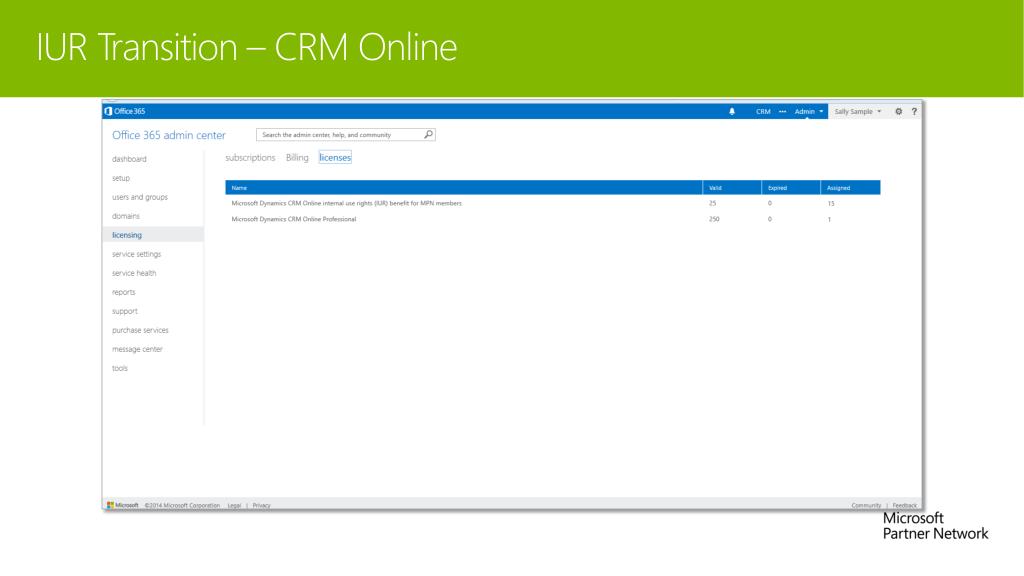Select licensing in the sidebar

pos(153,234)
